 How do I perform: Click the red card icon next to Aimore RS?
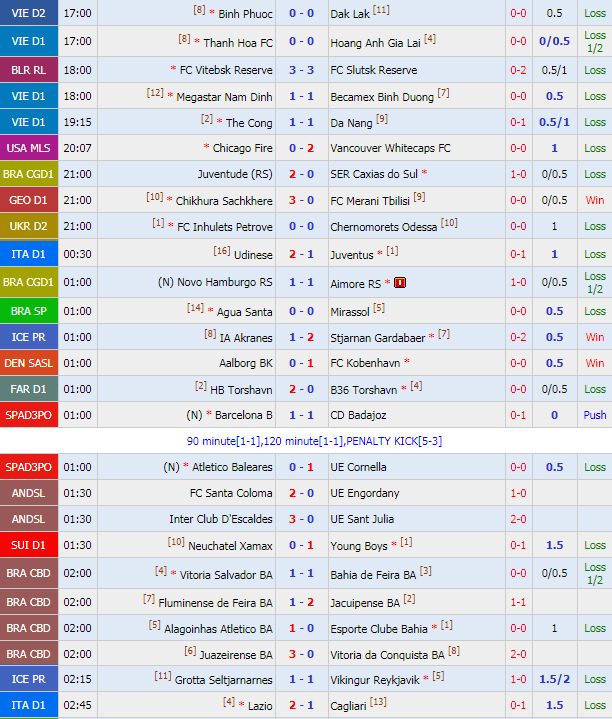click(x=400, y=283)
